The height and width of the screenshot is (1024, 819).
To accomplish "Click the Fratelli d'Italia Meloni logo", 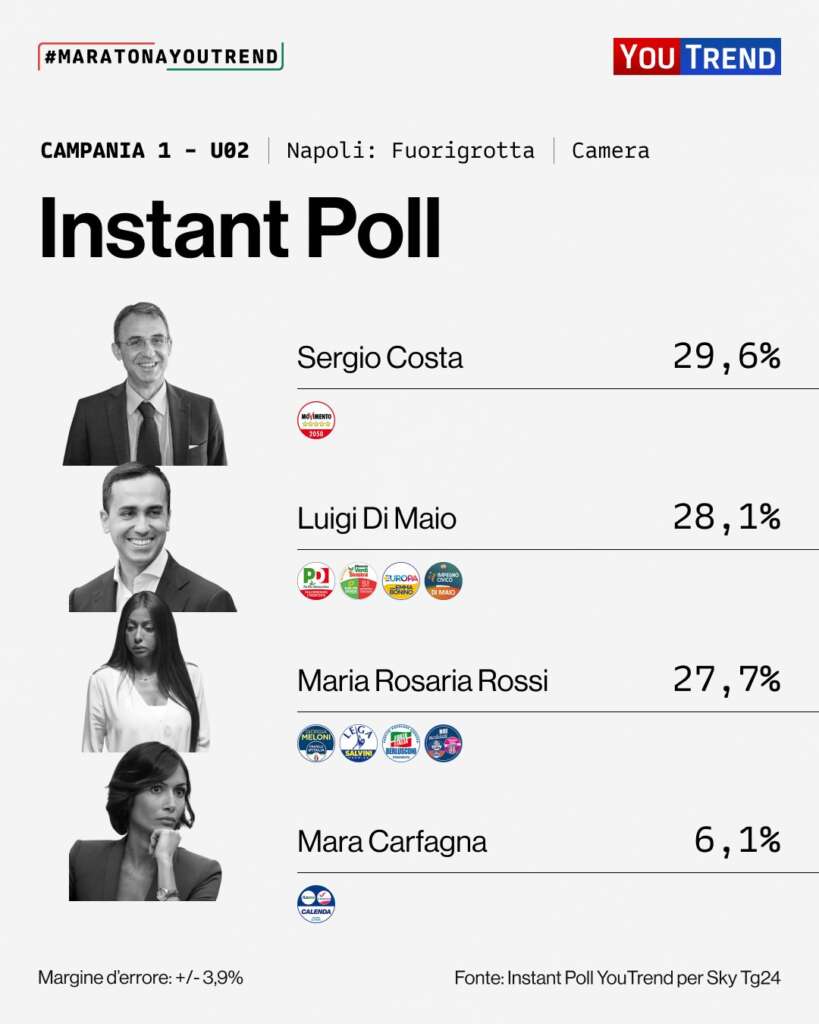I will pos(316,743).
